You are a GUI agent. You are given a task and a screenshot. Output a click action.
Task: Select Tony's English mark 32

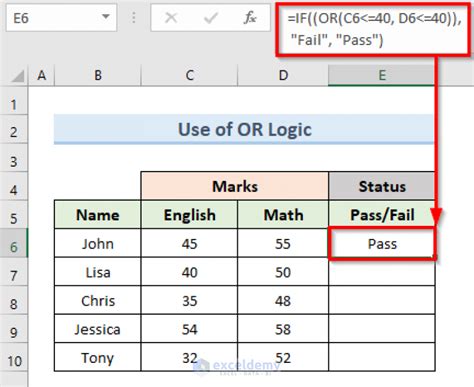pos(189,357)
